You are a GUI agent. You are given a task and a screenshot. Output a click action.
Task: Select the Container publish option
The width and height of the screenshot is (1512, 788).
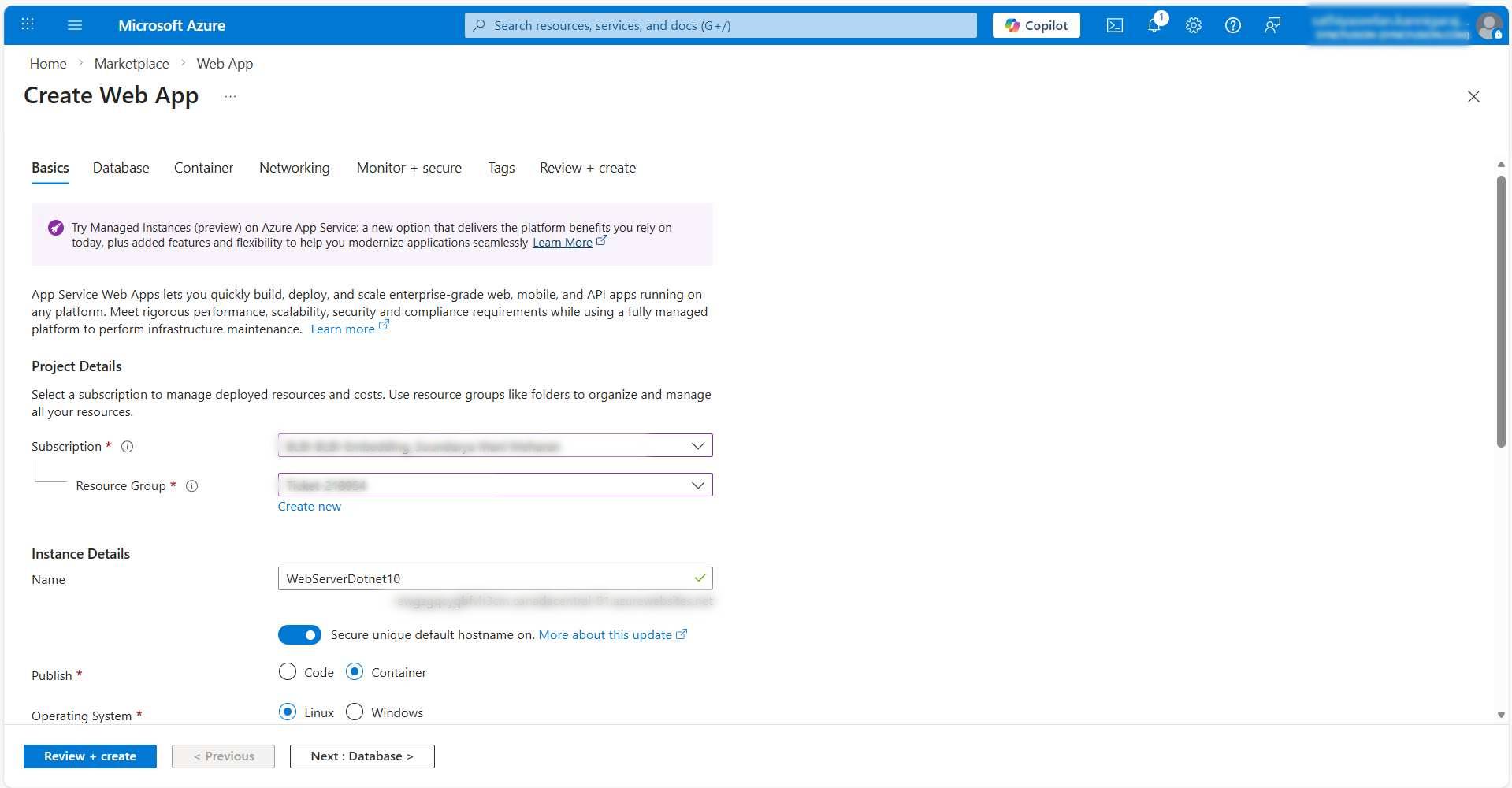355,672
